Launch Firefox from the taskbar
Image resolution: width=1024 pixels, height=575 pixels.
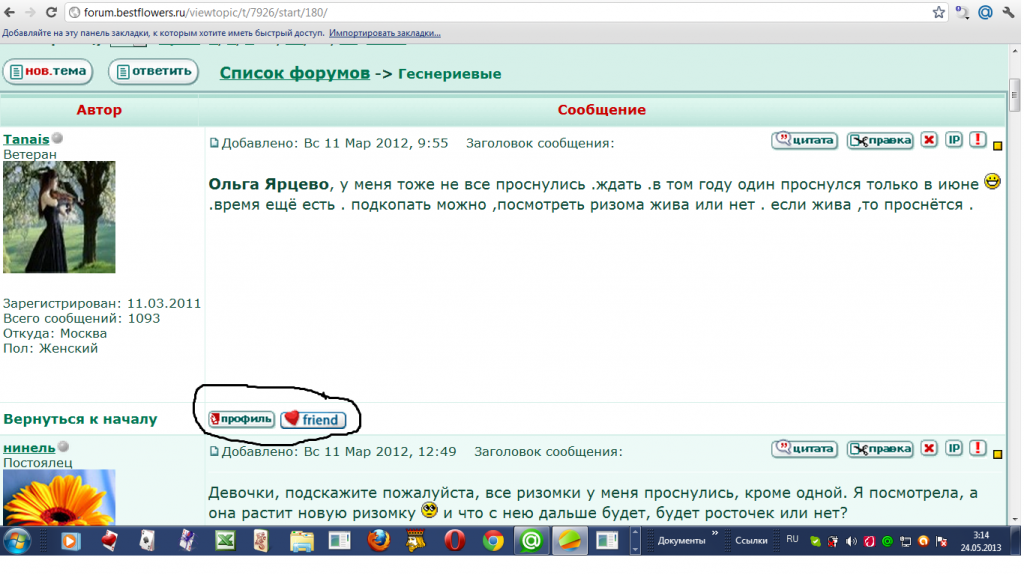point(377,541)
